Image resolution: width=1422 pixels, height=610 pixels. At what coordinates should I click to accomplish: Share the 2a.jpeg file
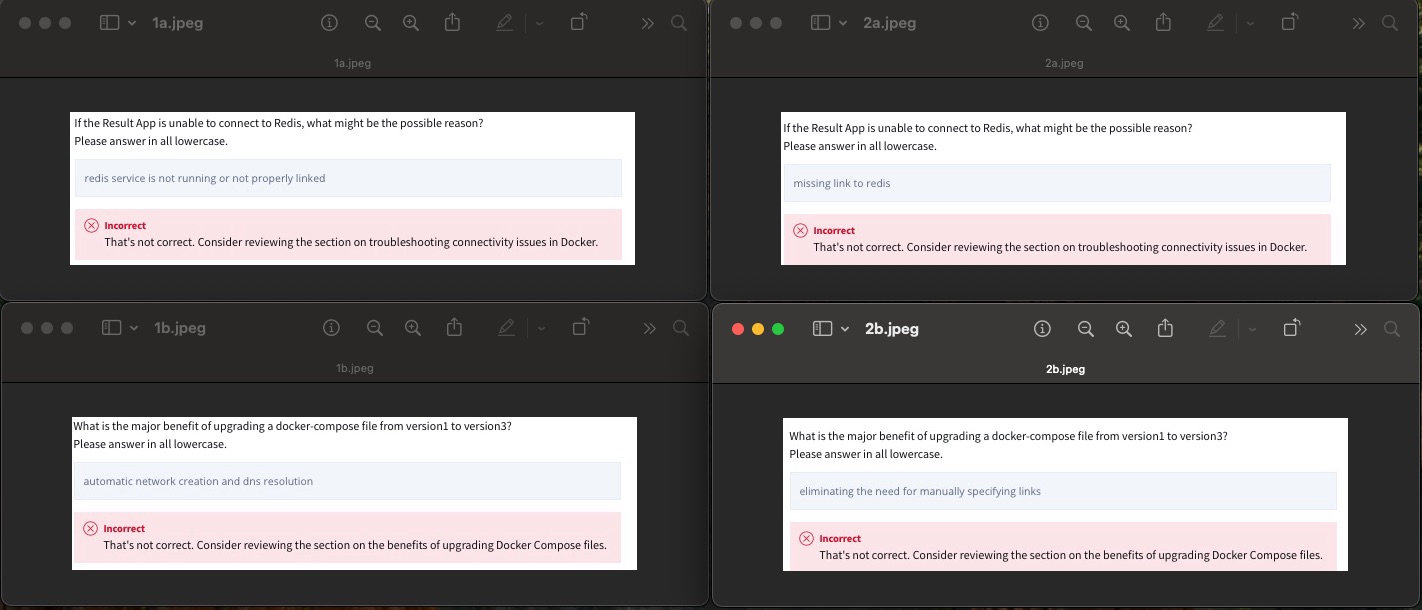tap(1163, 22)
